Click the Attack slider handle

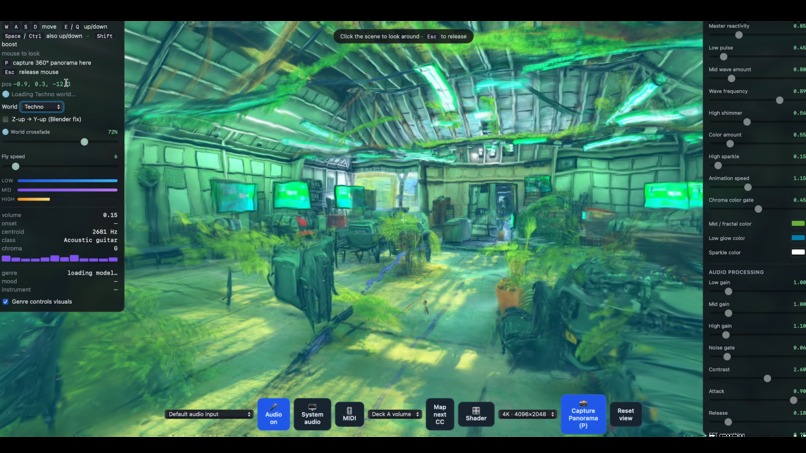coord(793,400)
